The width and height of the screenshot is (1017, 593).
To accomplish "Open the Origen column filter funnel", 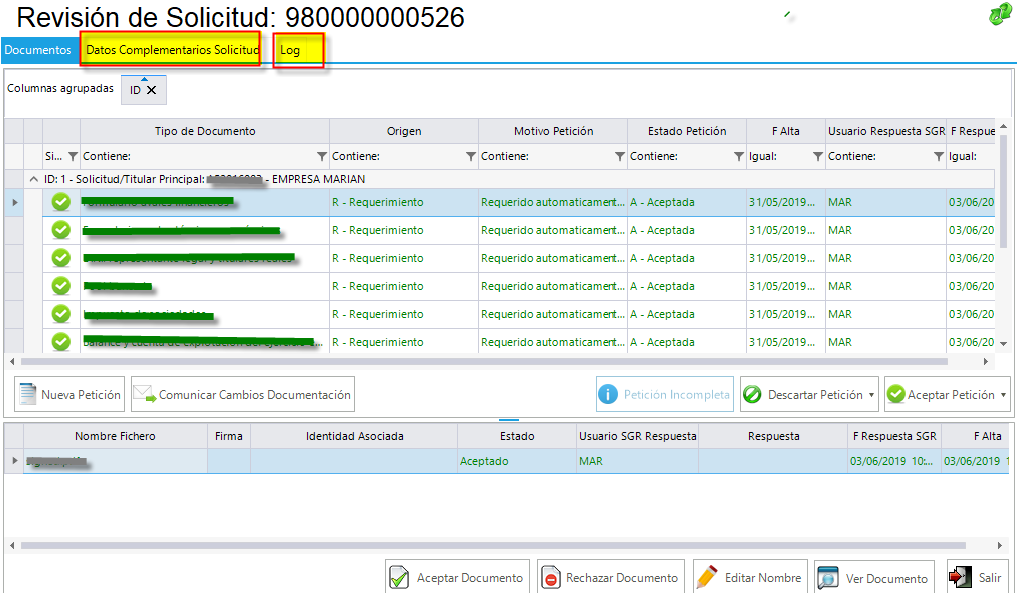I will tap(471, 156).
